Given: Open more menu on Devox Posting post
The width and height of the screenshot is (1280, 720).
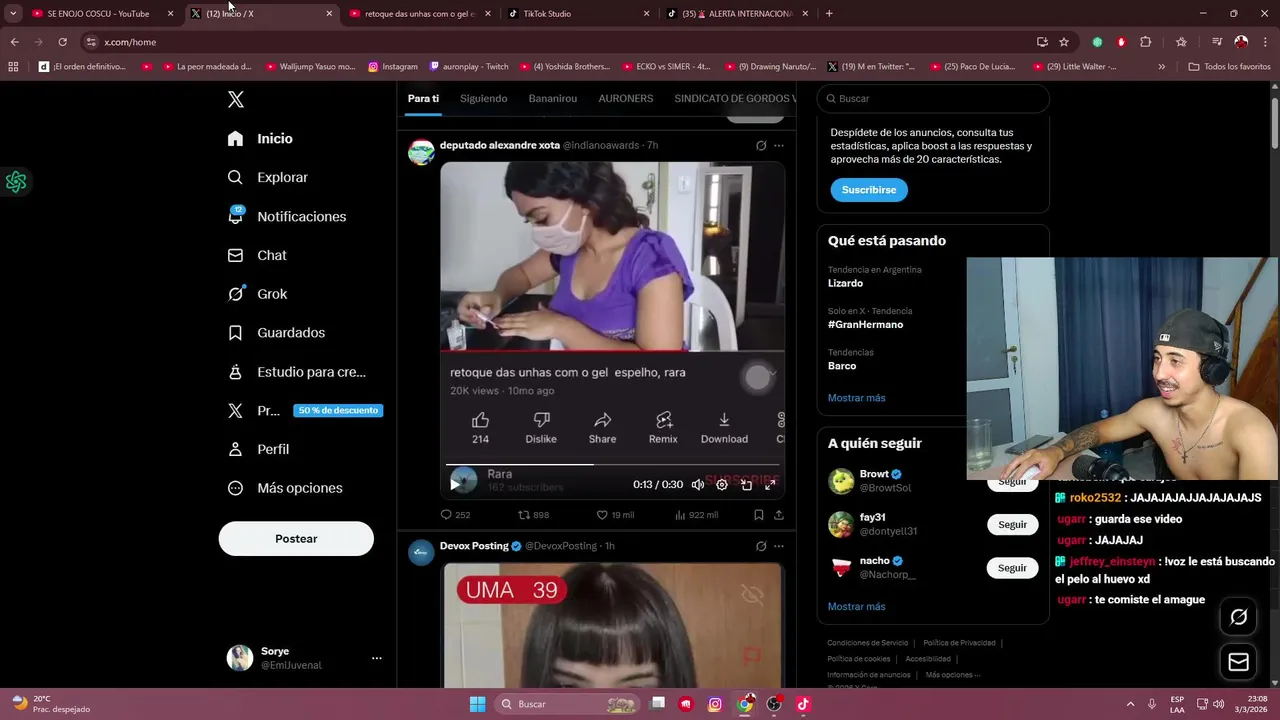Looking at the screenshot, I should pyautogui.click(x=779, y=546).
